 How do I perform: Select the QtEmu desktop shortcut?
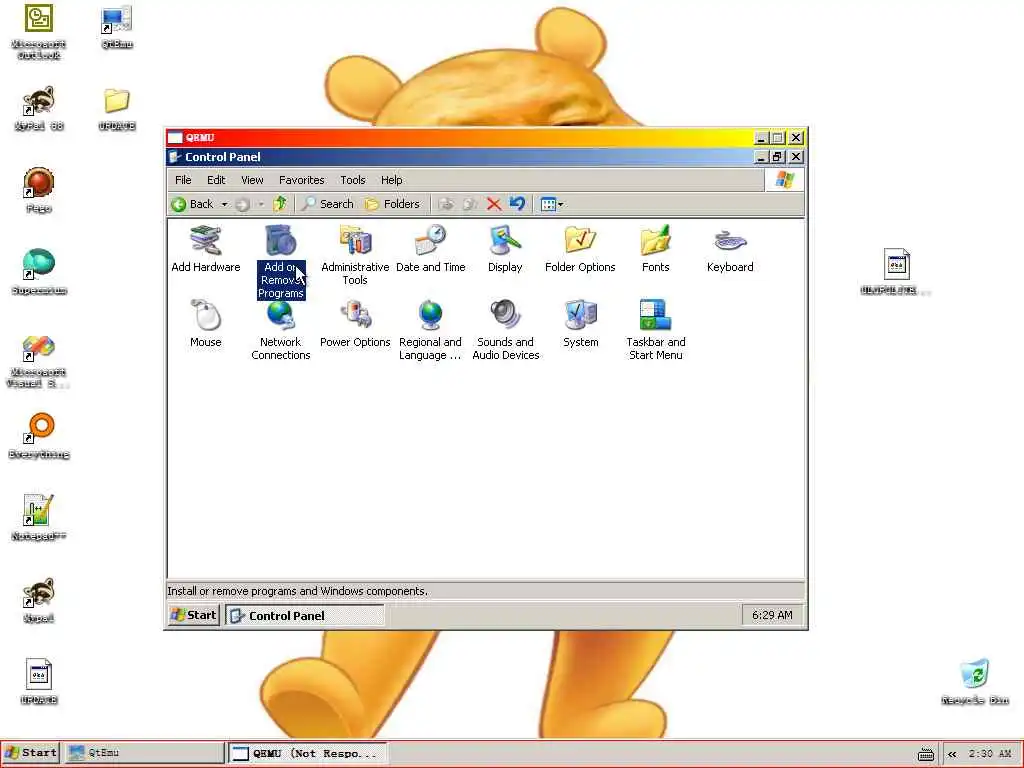[x=117, y=27]
